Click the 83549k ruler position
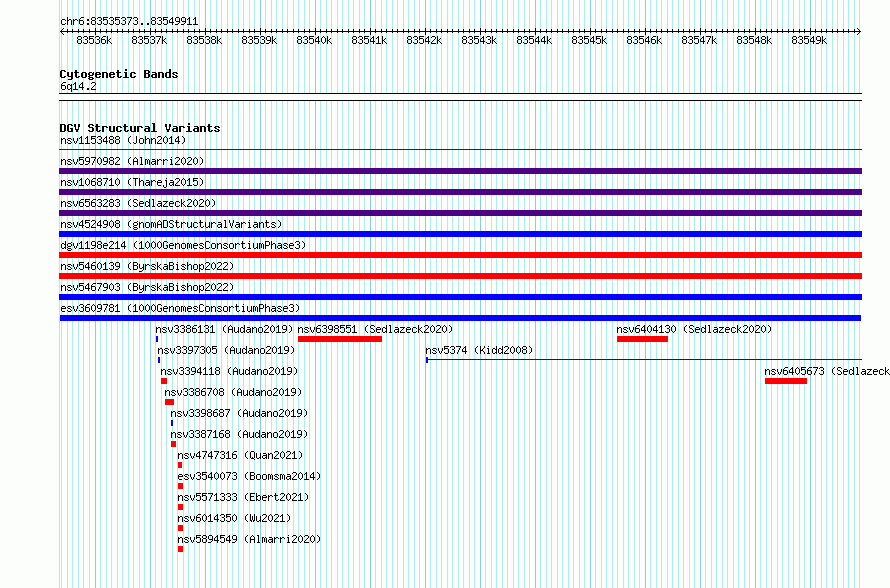Image resolution: width=890 pixels, height=588 pixels. (x=809, y=40)
